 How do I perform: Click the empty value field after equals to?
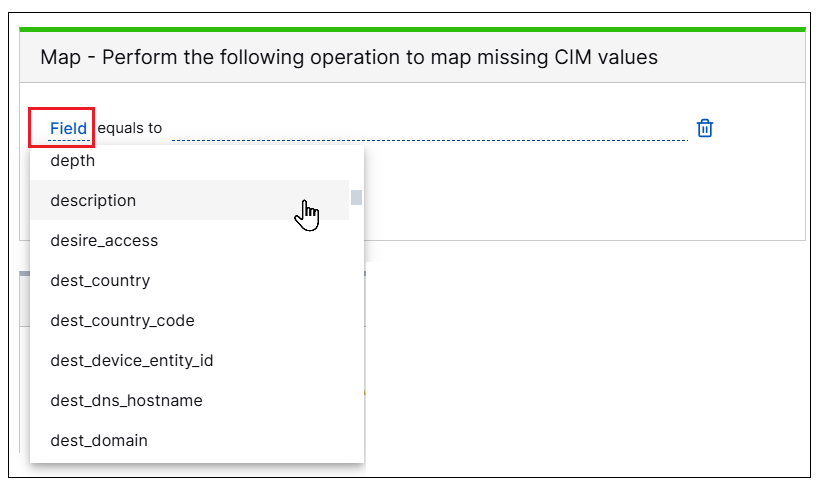(x=429, y=129)
